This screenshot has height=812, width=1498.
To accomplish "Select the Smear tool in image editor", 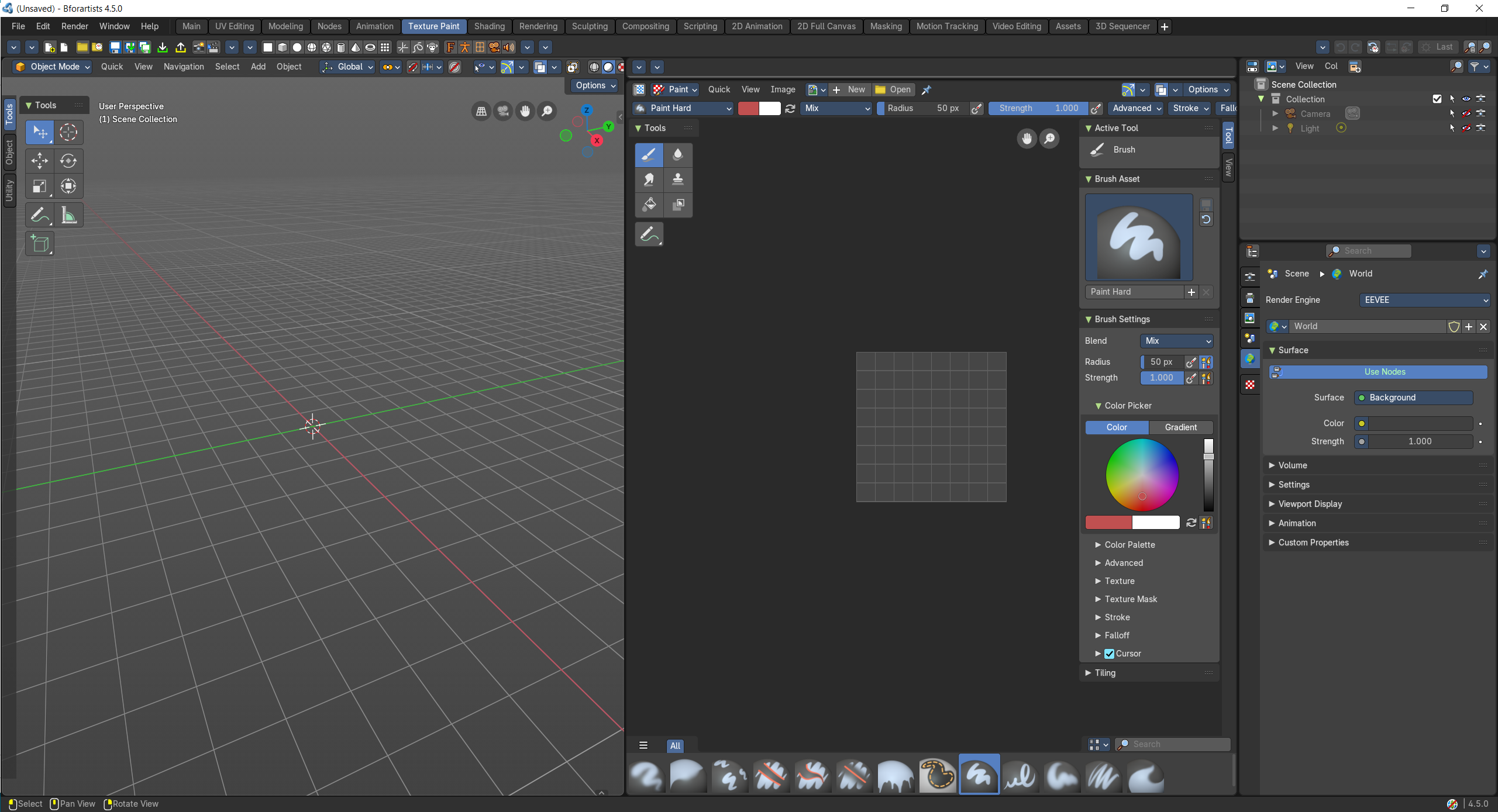I will [x=649, y=179].
